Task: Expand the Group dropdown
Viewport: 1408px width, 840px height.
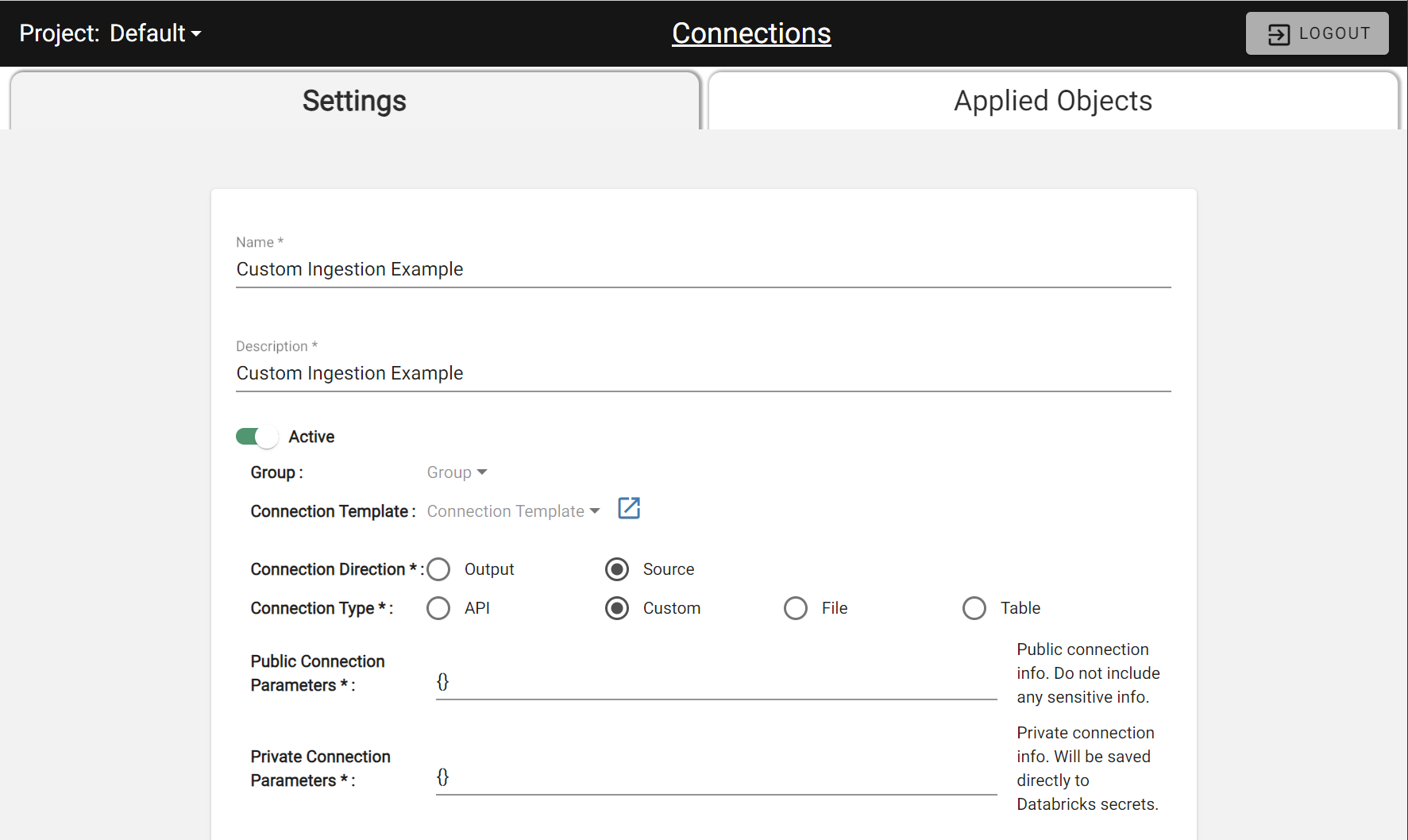Action: [457, 472]
